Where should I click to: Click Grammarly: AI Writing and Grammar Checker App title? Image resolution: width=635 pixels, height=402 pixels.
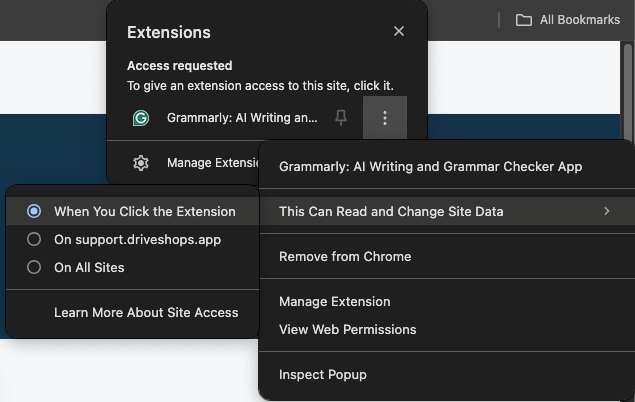point(430,166)
